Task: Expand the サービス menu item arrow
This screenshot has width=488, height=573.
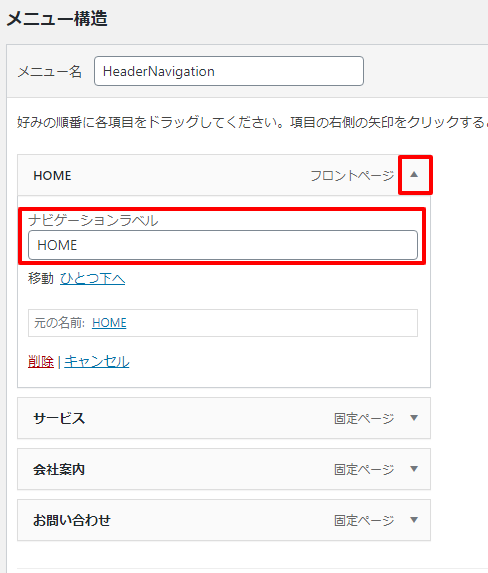Action: [x=414, y=418]
